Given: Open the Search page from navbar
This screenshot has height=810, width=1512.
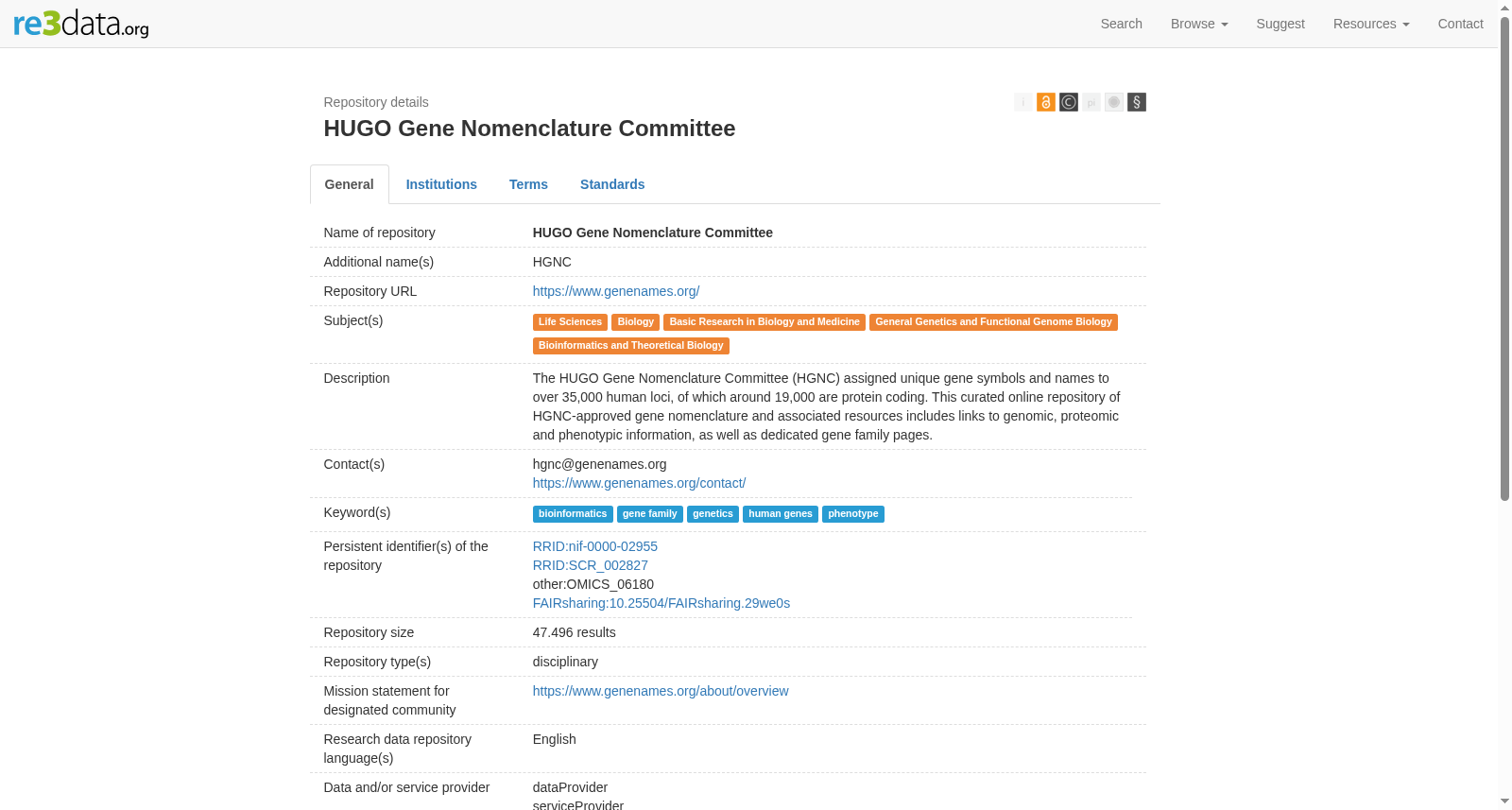Looking at the screenshot, I should click(x=1122, y=24).
